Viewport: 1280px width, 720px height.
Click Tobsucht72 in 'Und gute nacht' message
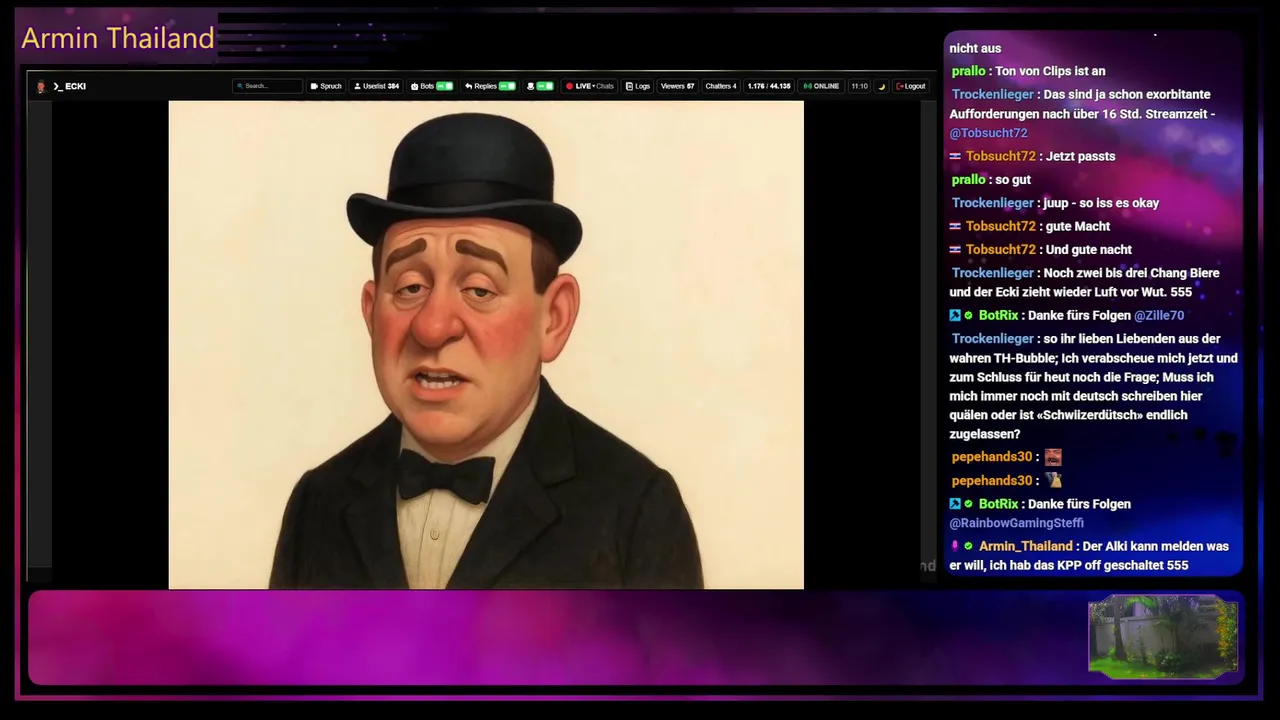[1000, 250]
